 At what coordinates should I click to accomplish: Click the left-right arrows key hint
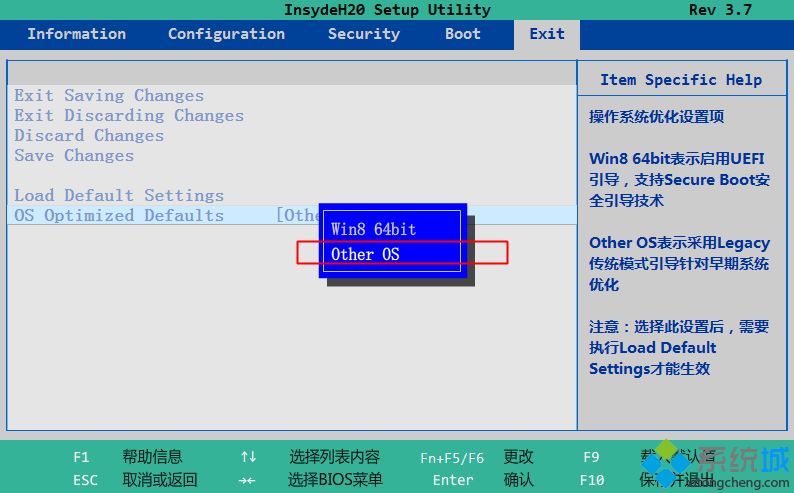click(247, 480)
